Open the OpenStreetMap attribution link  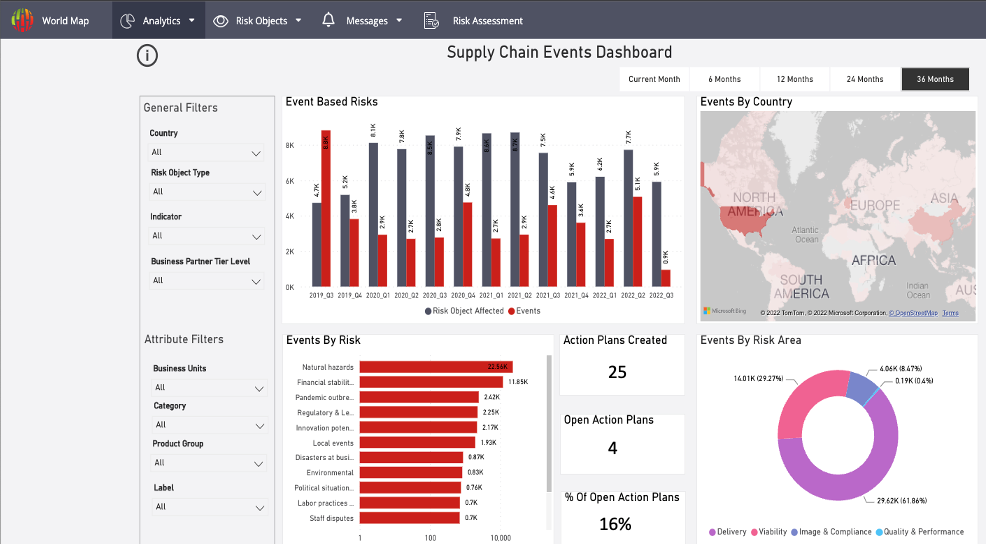(913, 313)
